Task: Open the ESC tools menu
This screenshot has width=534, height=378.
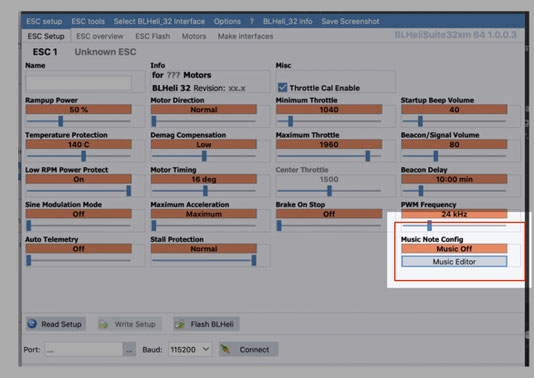Action: tap(88, 21)
